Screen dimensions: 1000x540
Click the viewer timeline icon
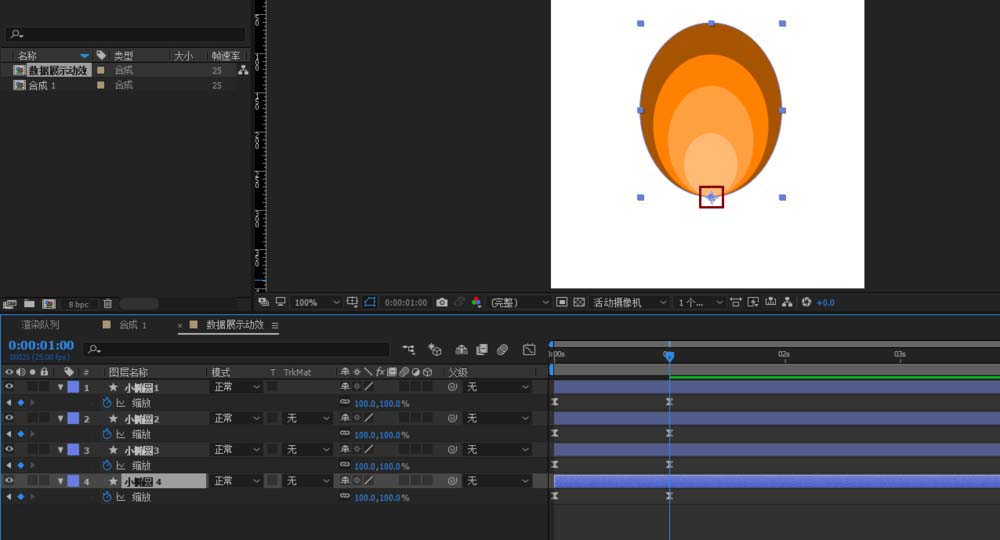(x=770, y=302)
